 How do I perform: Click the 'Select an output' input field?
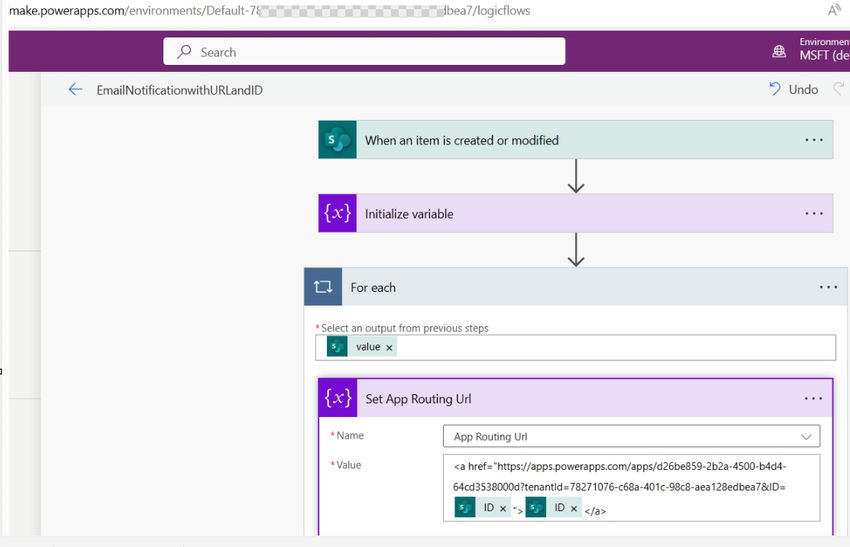pos(576,347)
